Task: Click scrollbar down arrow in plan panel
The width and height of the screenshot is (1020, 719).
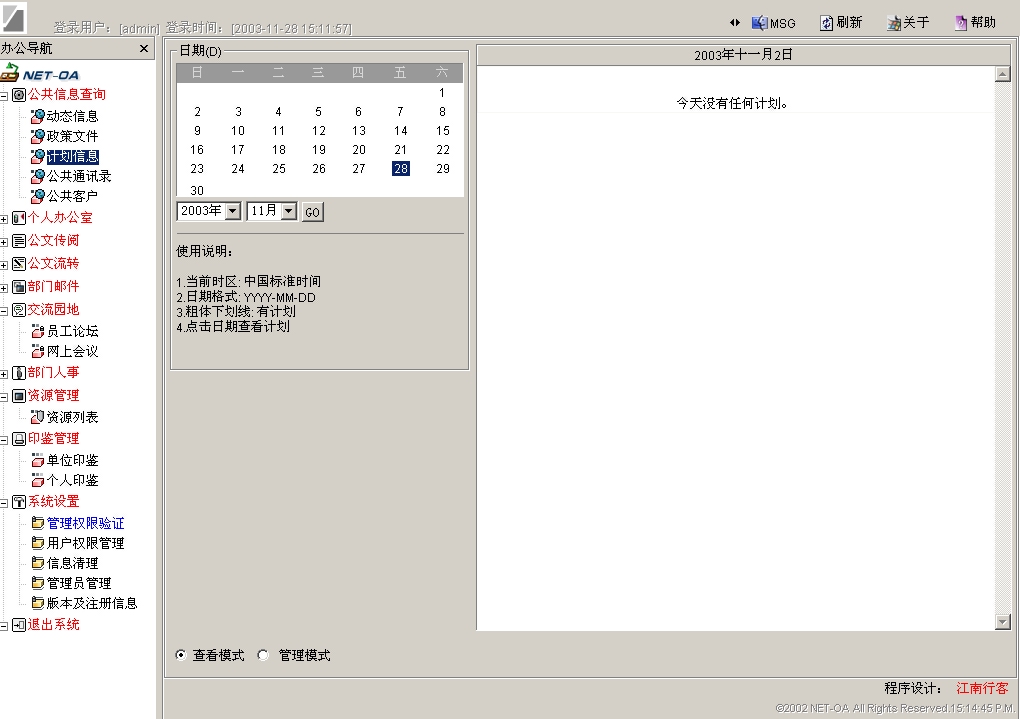Action: tap(1003, 622)
